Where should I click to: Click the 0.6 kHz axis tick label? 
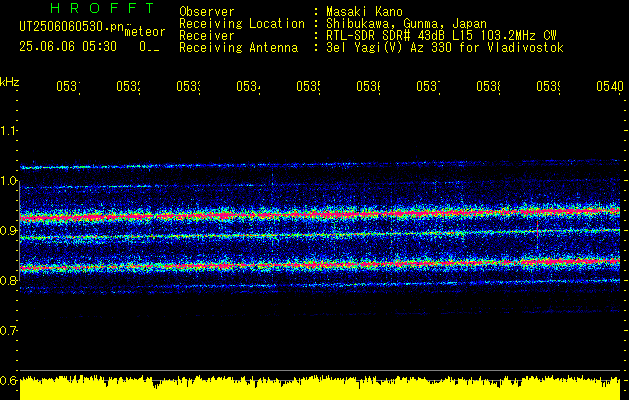tap(8, 380)
